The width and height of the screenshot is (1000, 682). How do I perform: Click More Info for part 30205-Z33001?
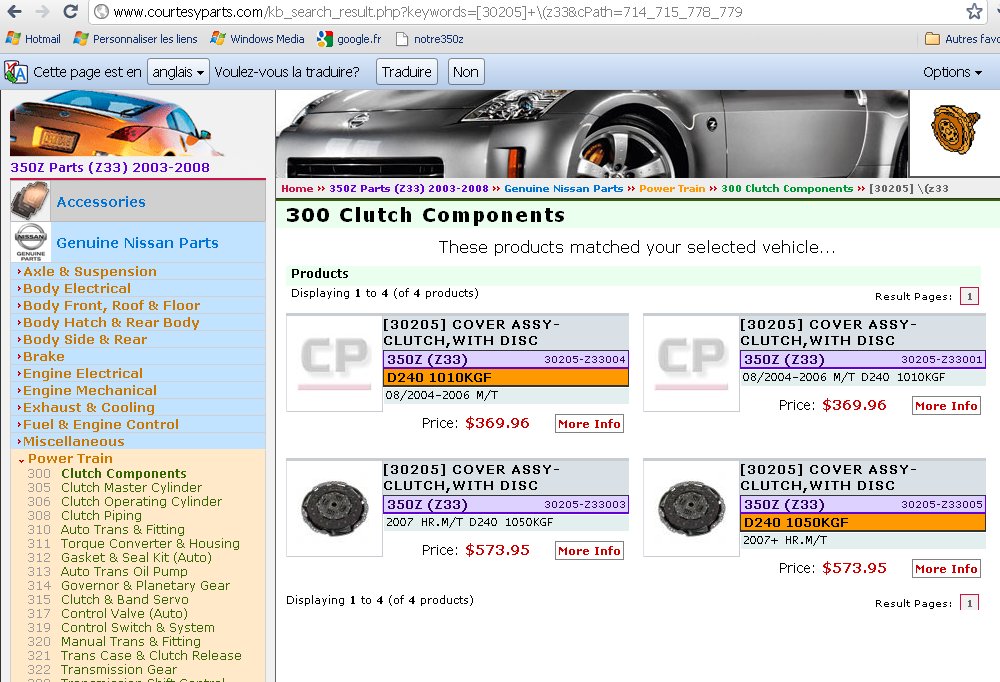pos(946,406)
